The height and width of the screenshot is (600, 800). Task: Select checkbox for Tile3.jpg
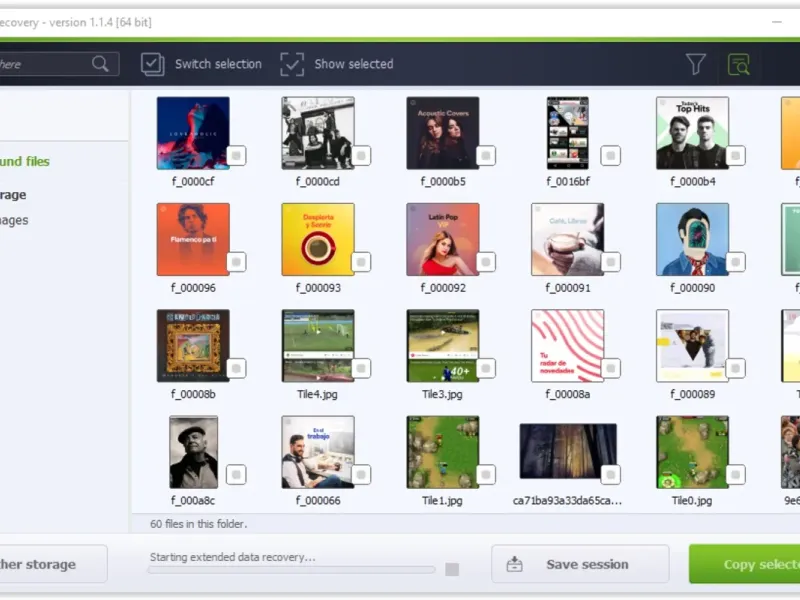coord(486,368)
